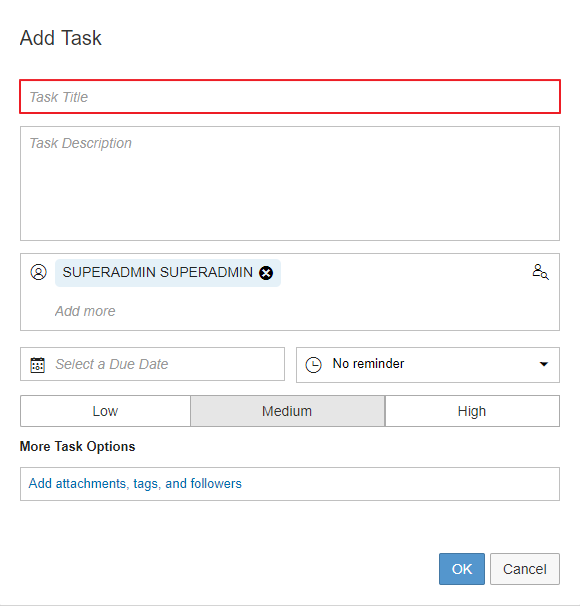Screen dimensions: 580x606
Task: Click the reminder clock icon
Action: pyautogui.click(x=313, y=365)
